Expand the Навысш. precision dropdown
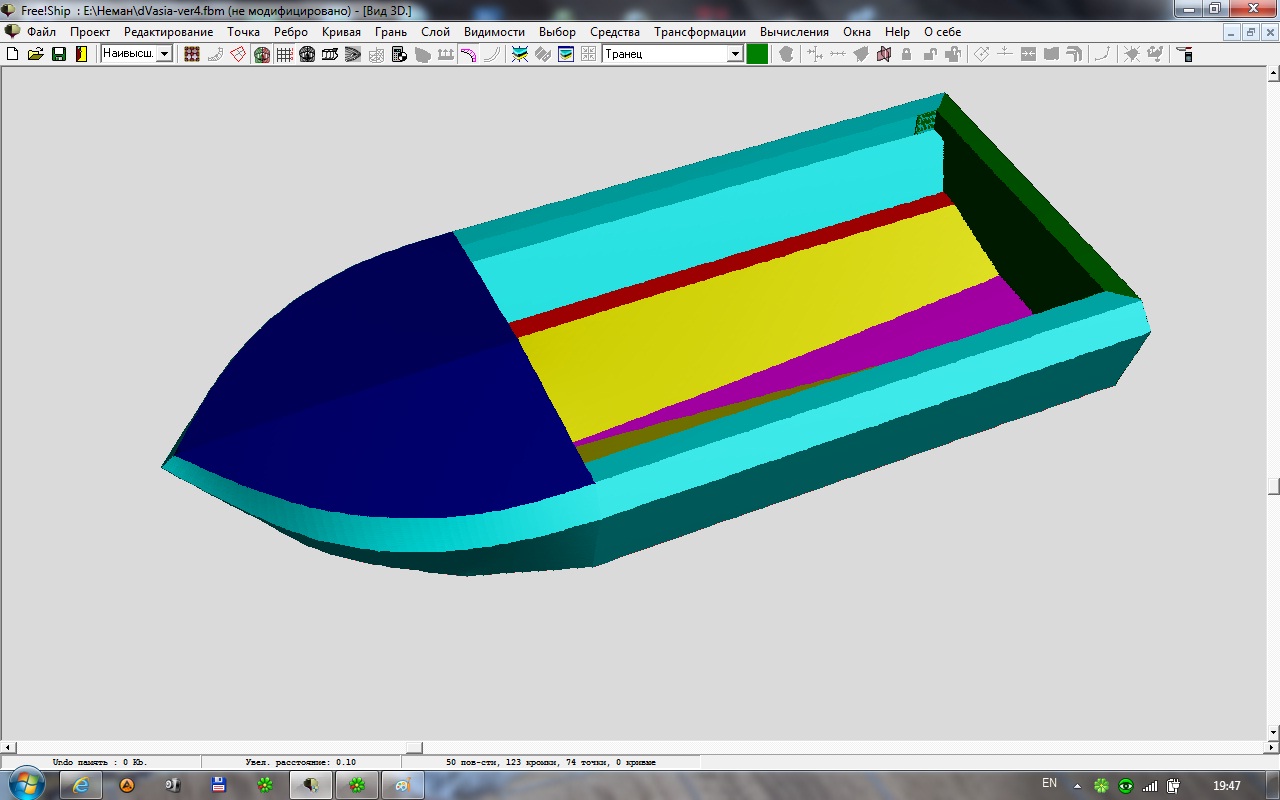1280x800 pixels. click(165, 54)
